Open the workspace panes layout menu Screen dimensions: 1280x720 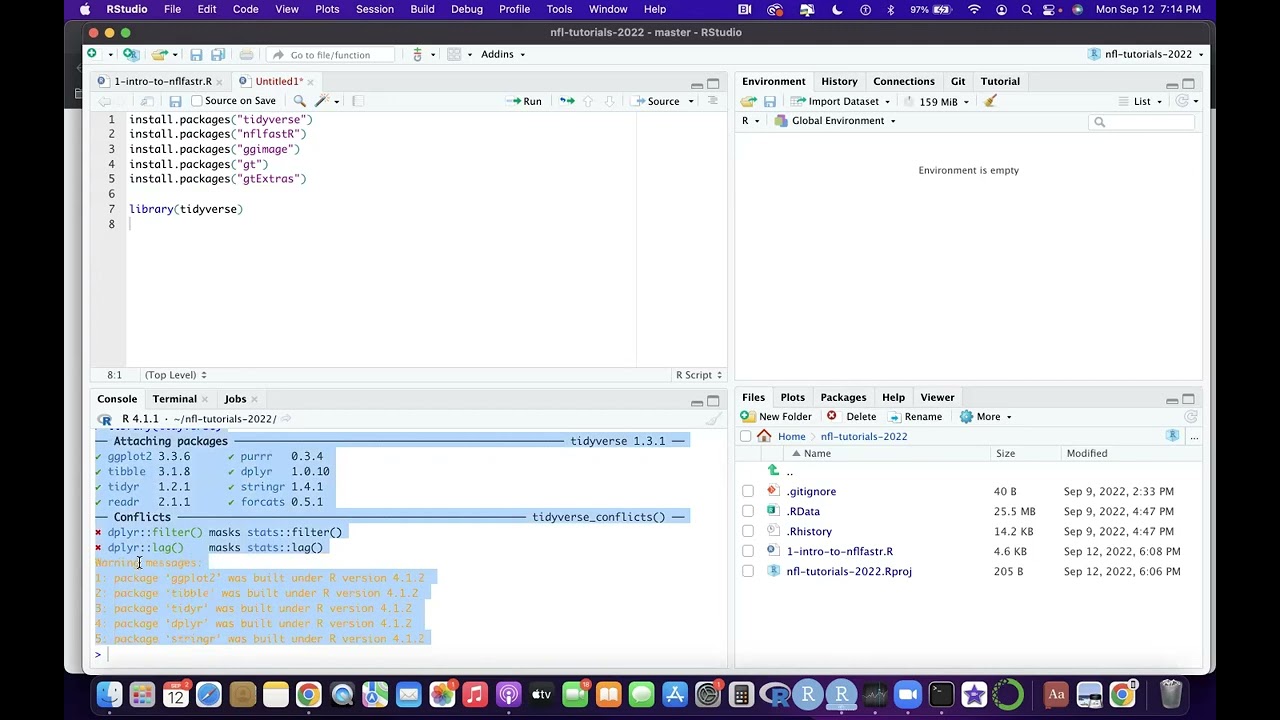(x=458, y=54)
